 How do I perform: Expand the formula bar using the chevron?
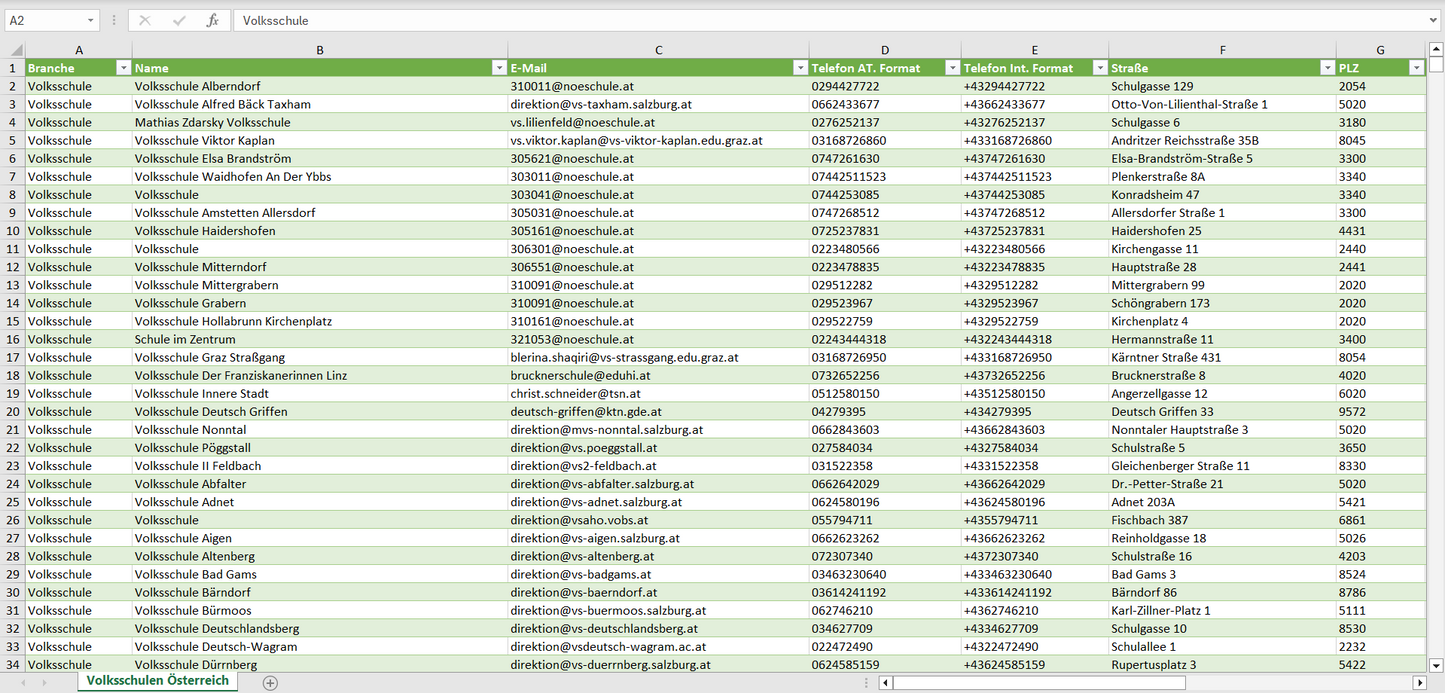(1434, 20)
